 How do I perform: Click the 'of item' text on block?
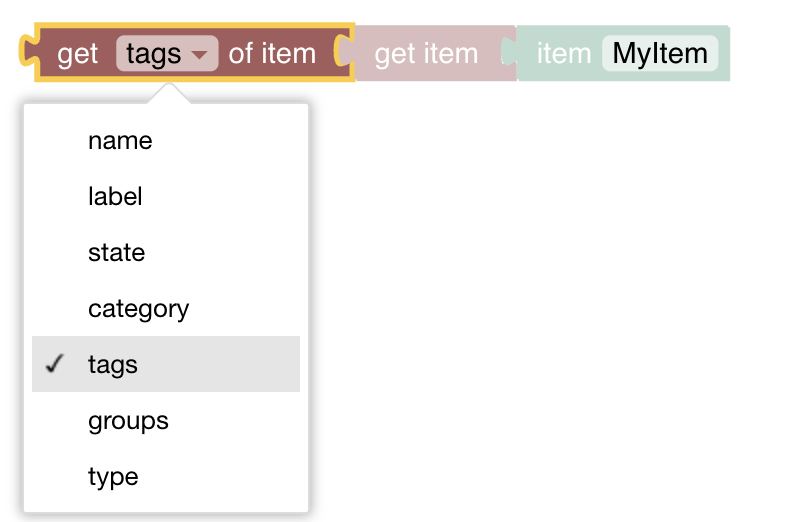pos(272,54)
